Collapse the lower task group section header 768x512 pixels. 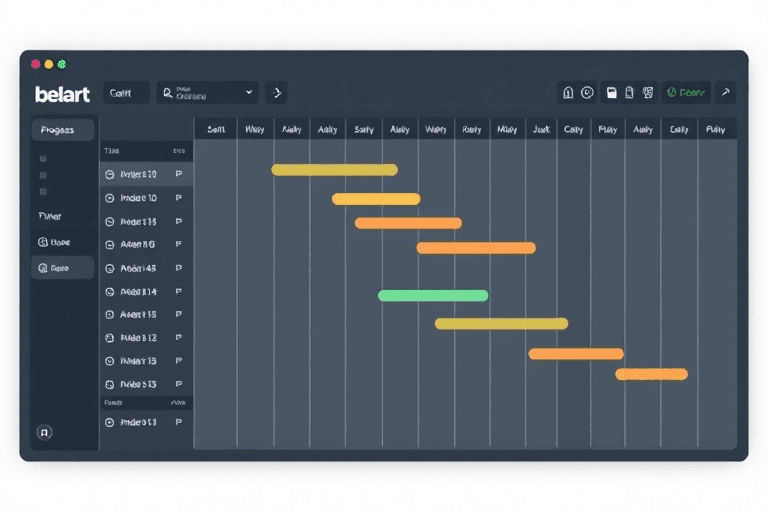pos(145,402)
